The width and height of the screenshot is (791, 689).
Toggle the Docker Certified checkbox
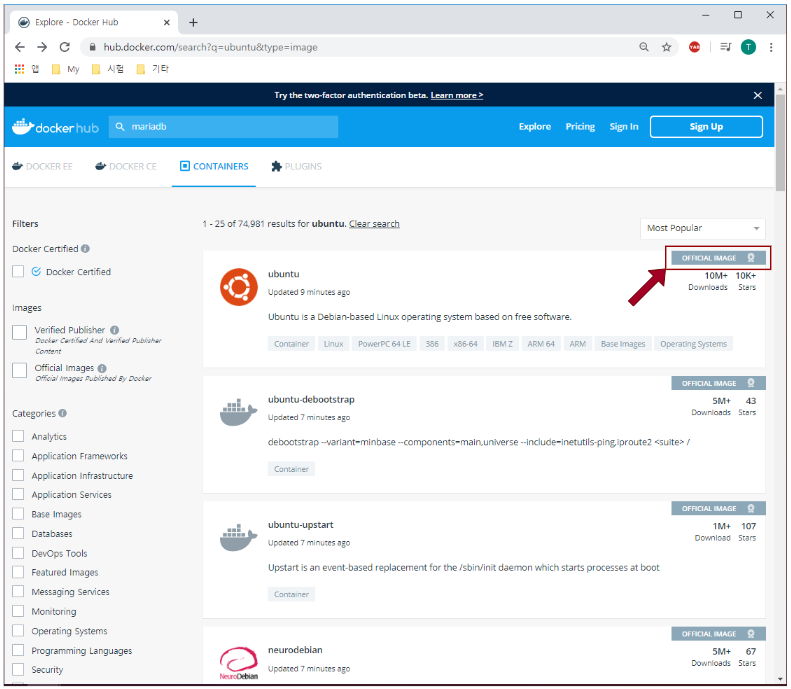(18, 271)
